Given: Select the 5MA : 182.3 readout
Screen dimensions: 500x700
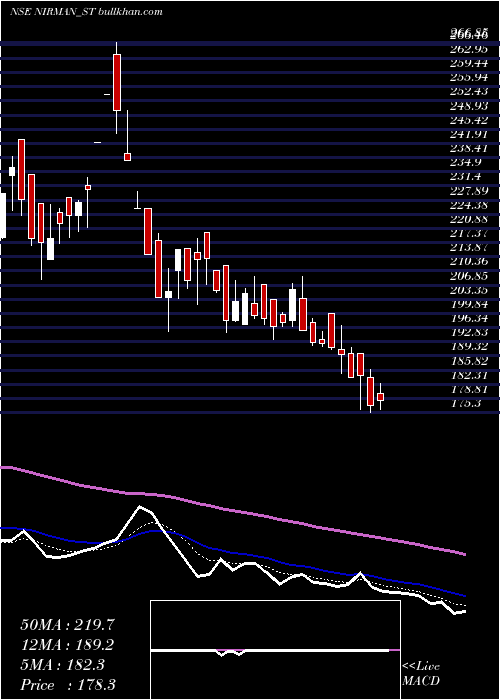Looking at the screenshot, I should click(62, 665).
